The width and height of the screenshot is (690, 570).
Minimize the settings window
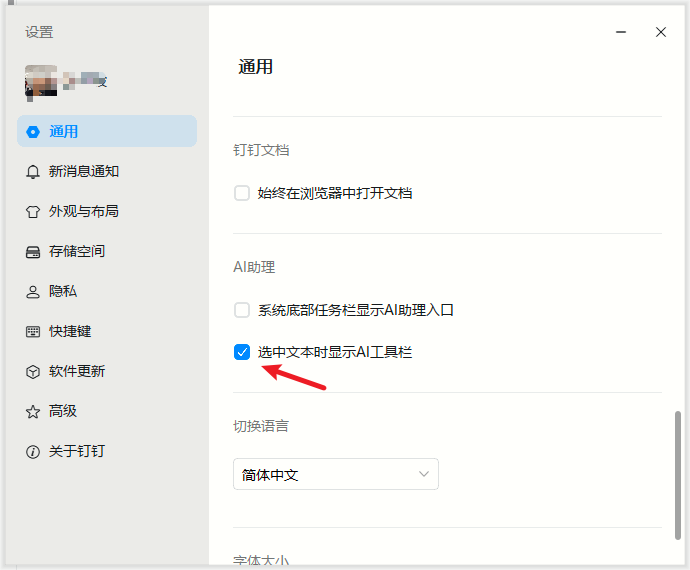tap(622, 32)
